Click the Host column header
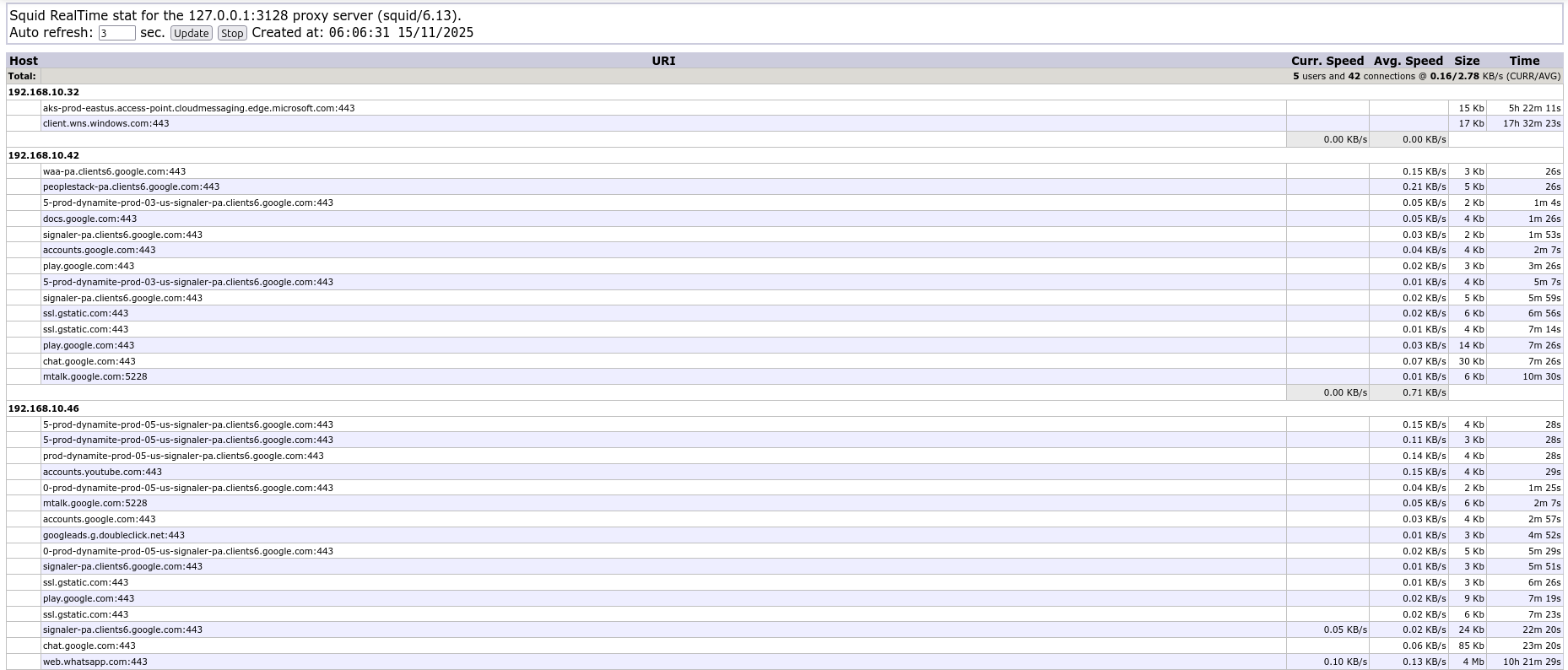1568x670 pixels. pos(24,61)
